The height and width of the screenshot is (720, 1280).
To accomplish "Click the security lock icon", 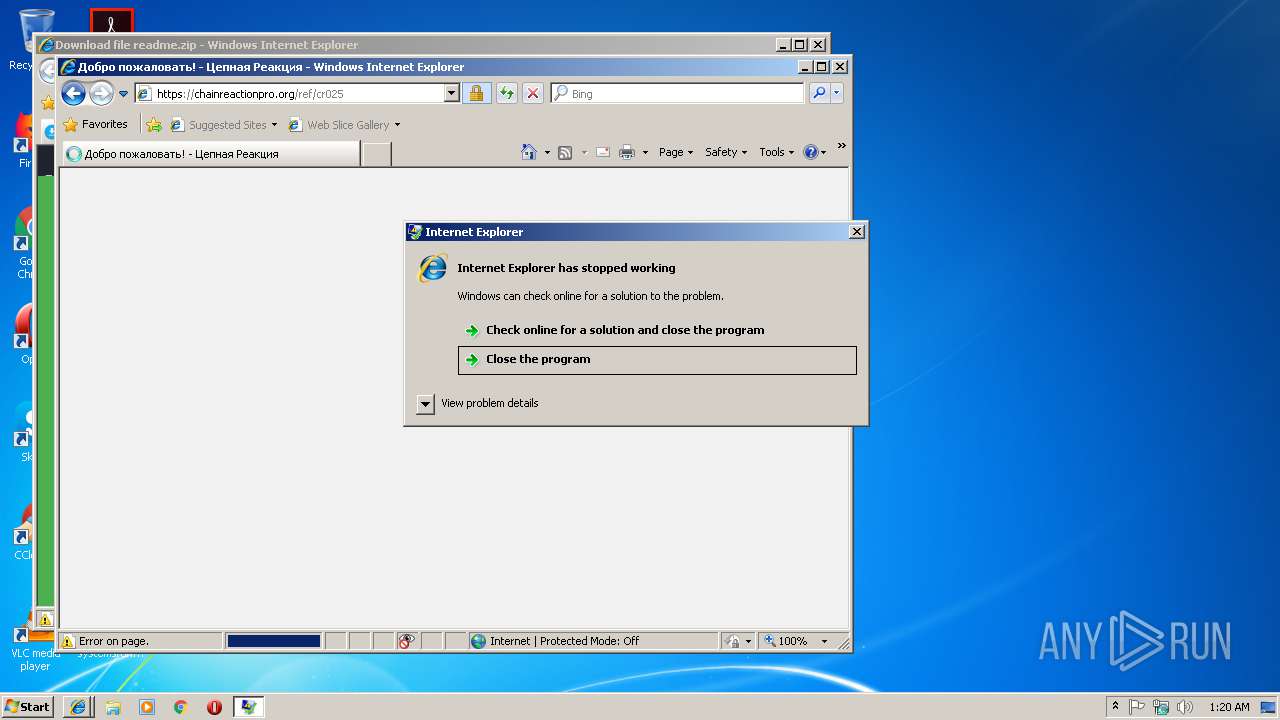I will (x=476, y=94).
